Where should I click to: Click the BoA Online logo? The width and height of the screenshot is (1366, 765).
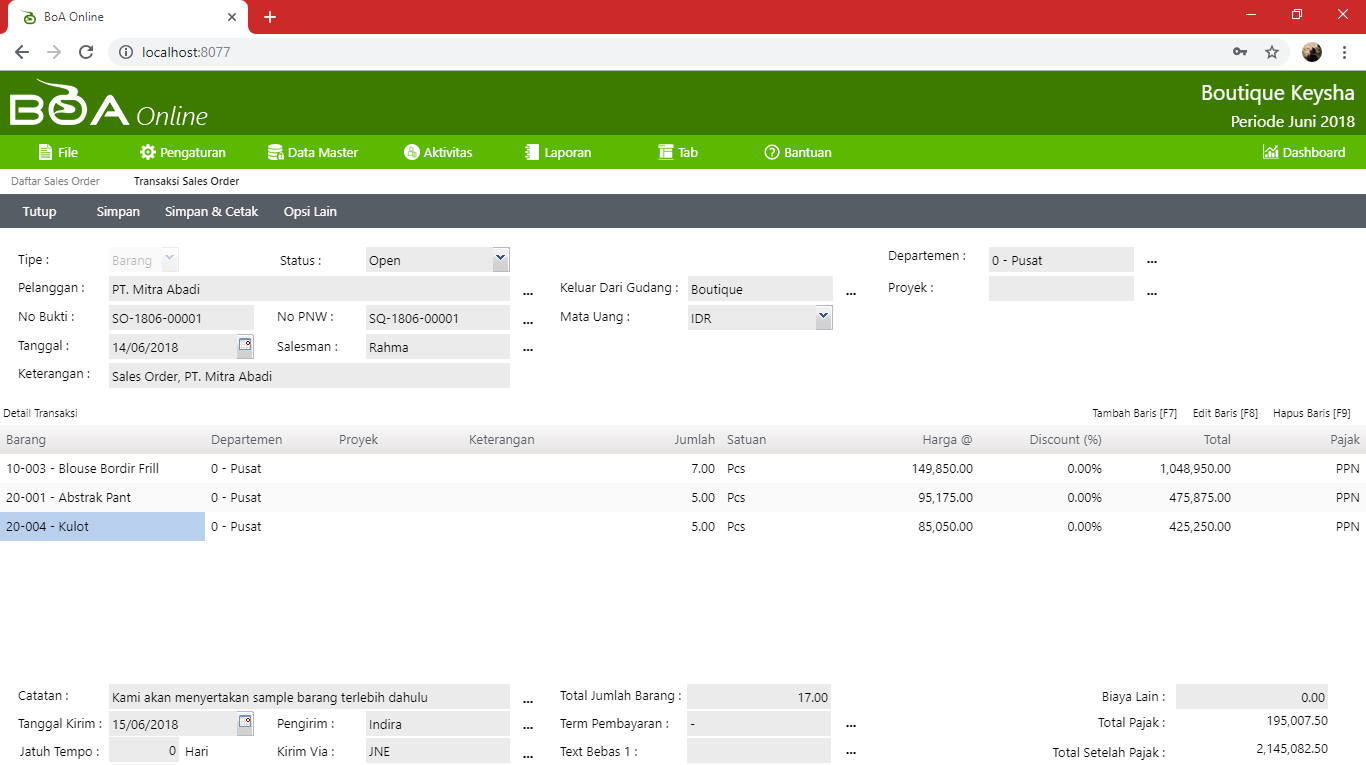point(108,104)
